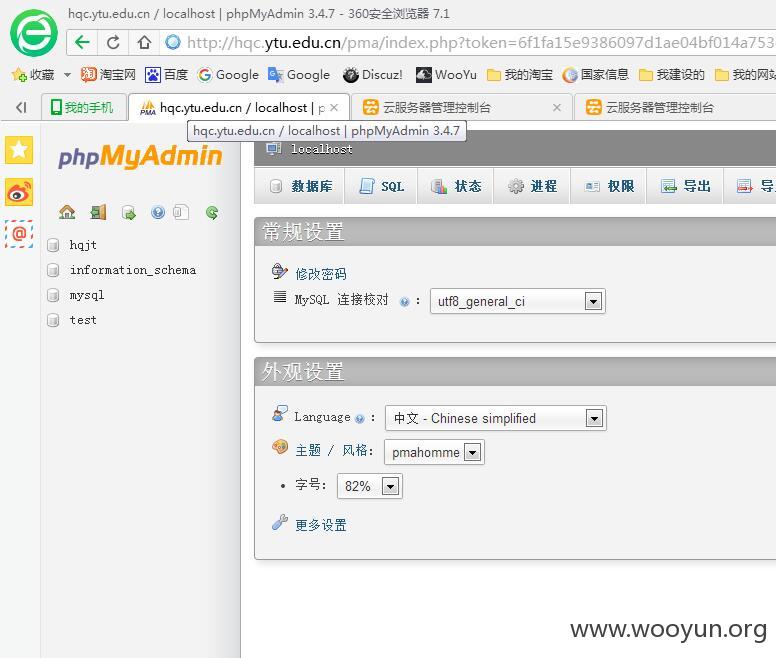Expand the 收藏 bookmarks dropdown arrow

click(x=67, y=75)
